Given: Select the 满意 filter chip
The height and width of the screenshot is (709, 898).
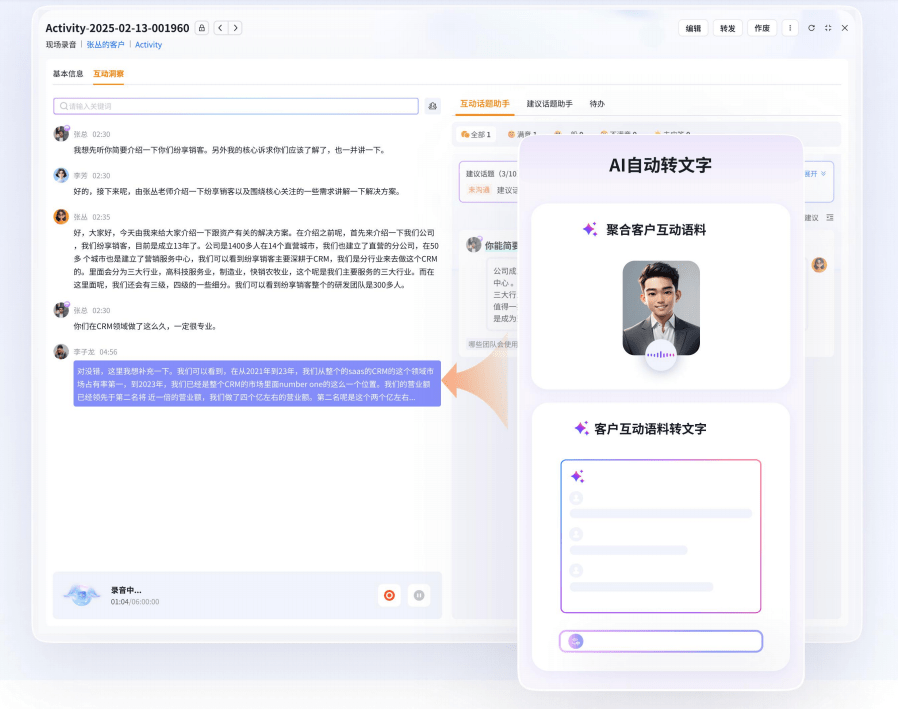Looking at the screenshot, I should point(521,134).
